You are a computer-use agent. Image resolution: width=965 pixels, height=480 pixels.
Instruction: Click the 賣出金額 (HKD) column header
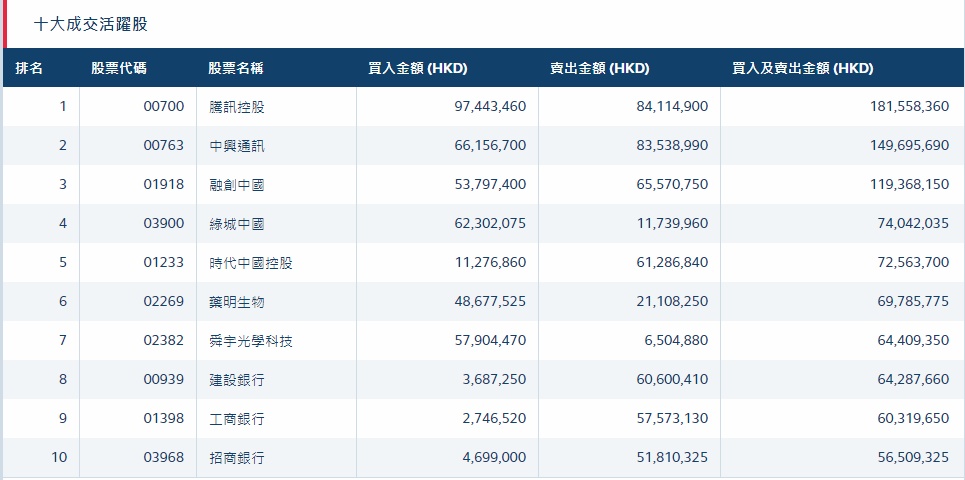point(599,68)
